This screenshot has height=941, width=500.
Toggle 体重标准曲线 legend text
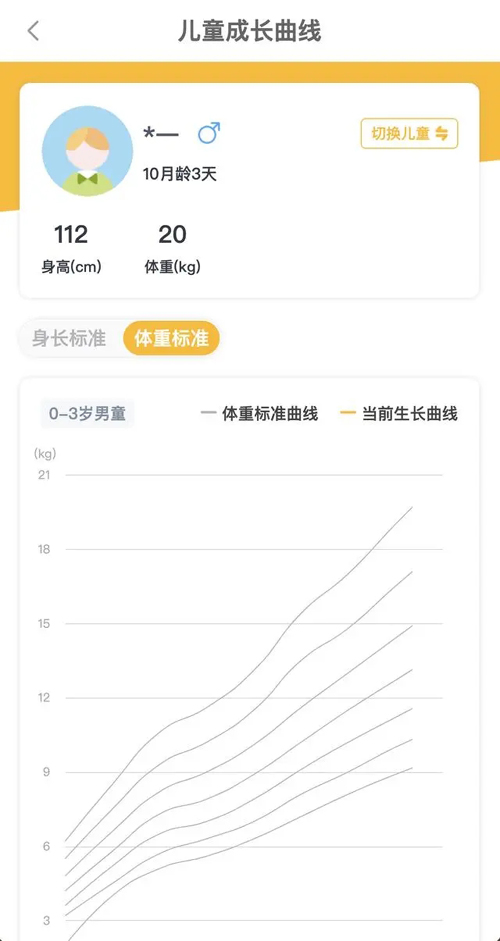(x=270, y=413)
